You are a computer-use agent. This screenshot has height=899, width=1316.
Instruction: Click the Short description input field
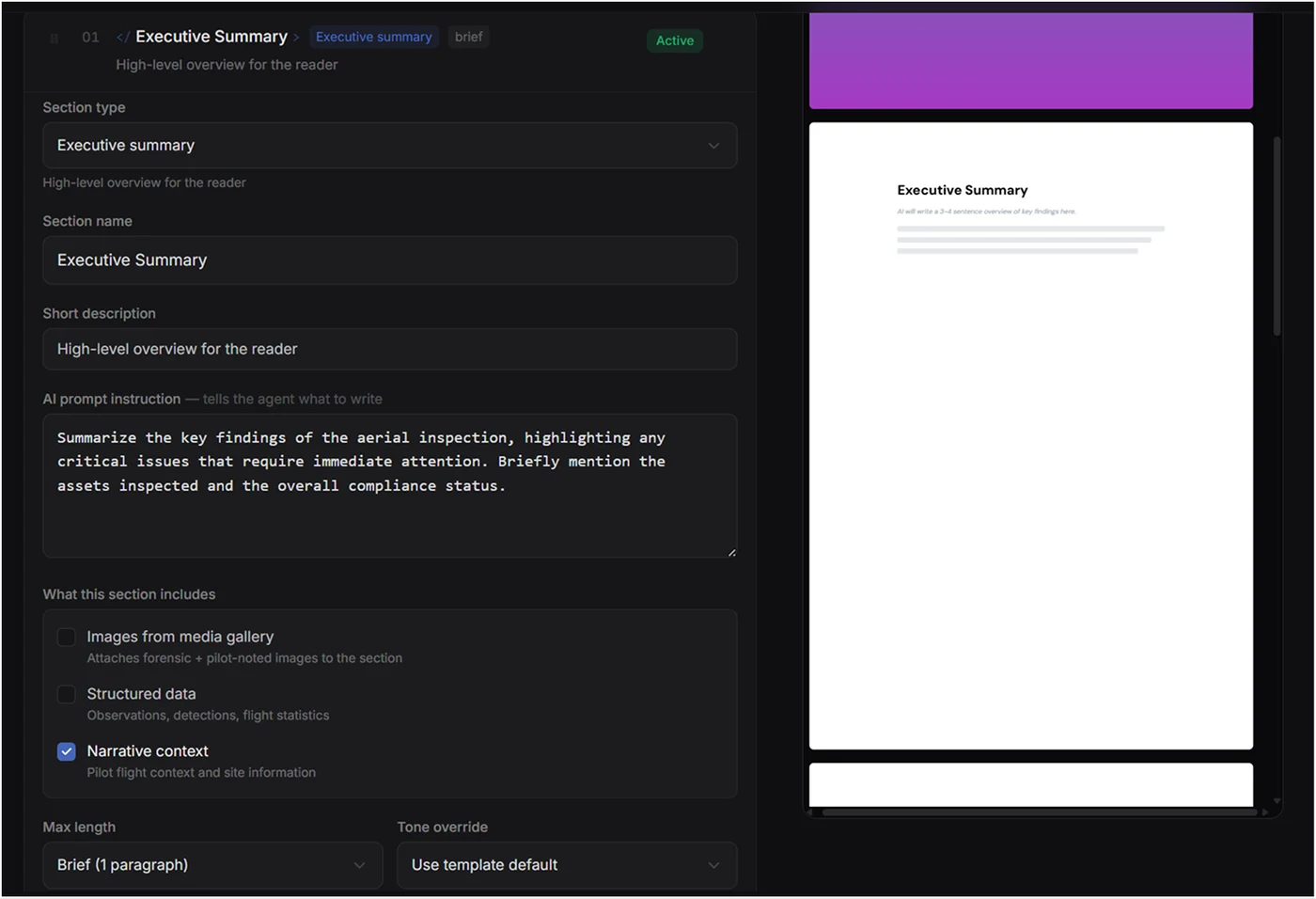click(389, 349)
